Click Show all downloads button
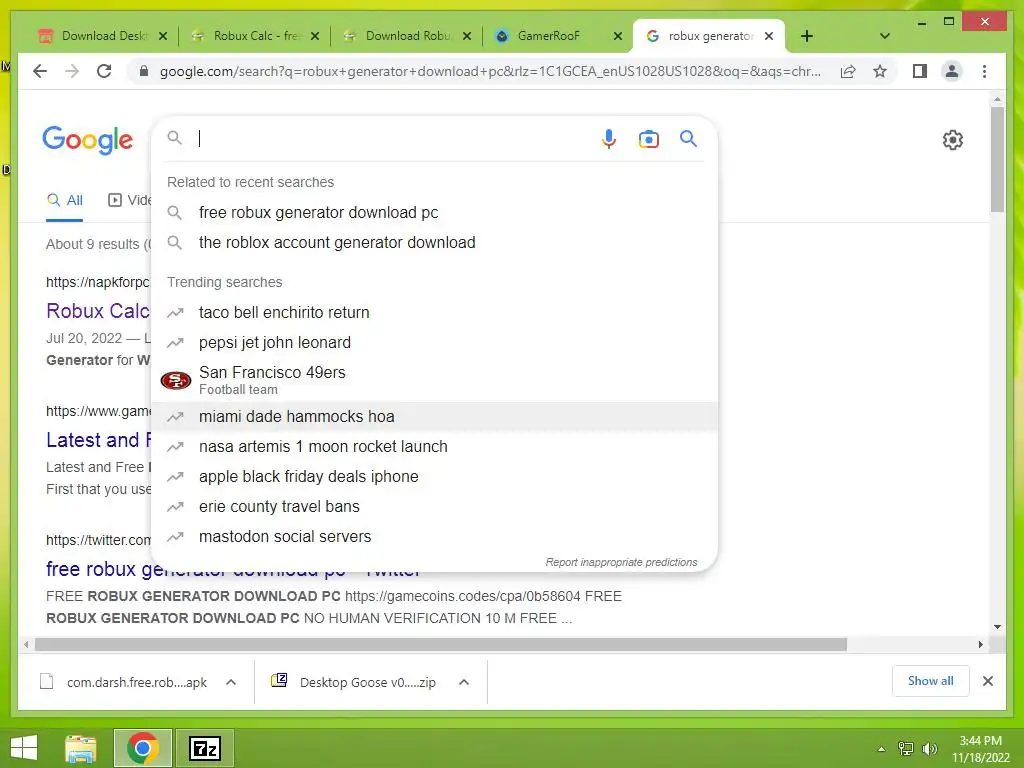This screenshot has height=768, width=1024. pyautogui.click(x=931, y=681)
